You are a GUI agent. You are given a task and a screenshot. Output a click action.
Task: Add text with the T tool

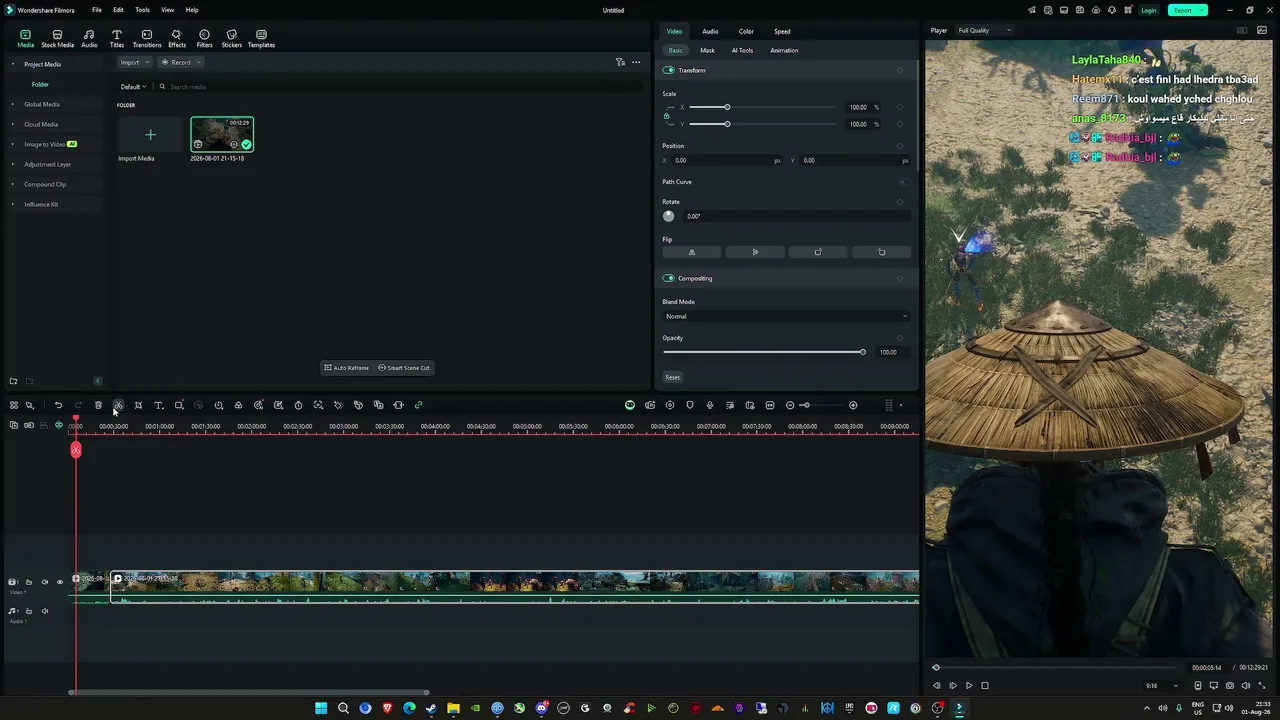click(x=158, y=405)
